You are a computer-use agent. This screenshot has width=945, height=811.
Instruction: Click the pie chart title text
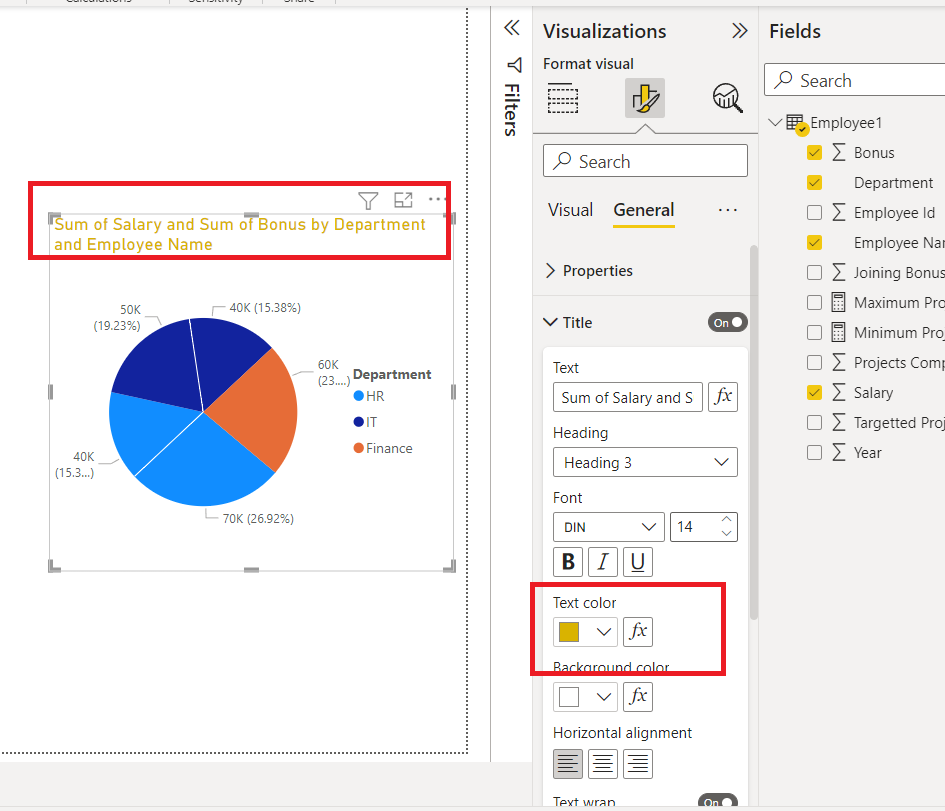240,234
